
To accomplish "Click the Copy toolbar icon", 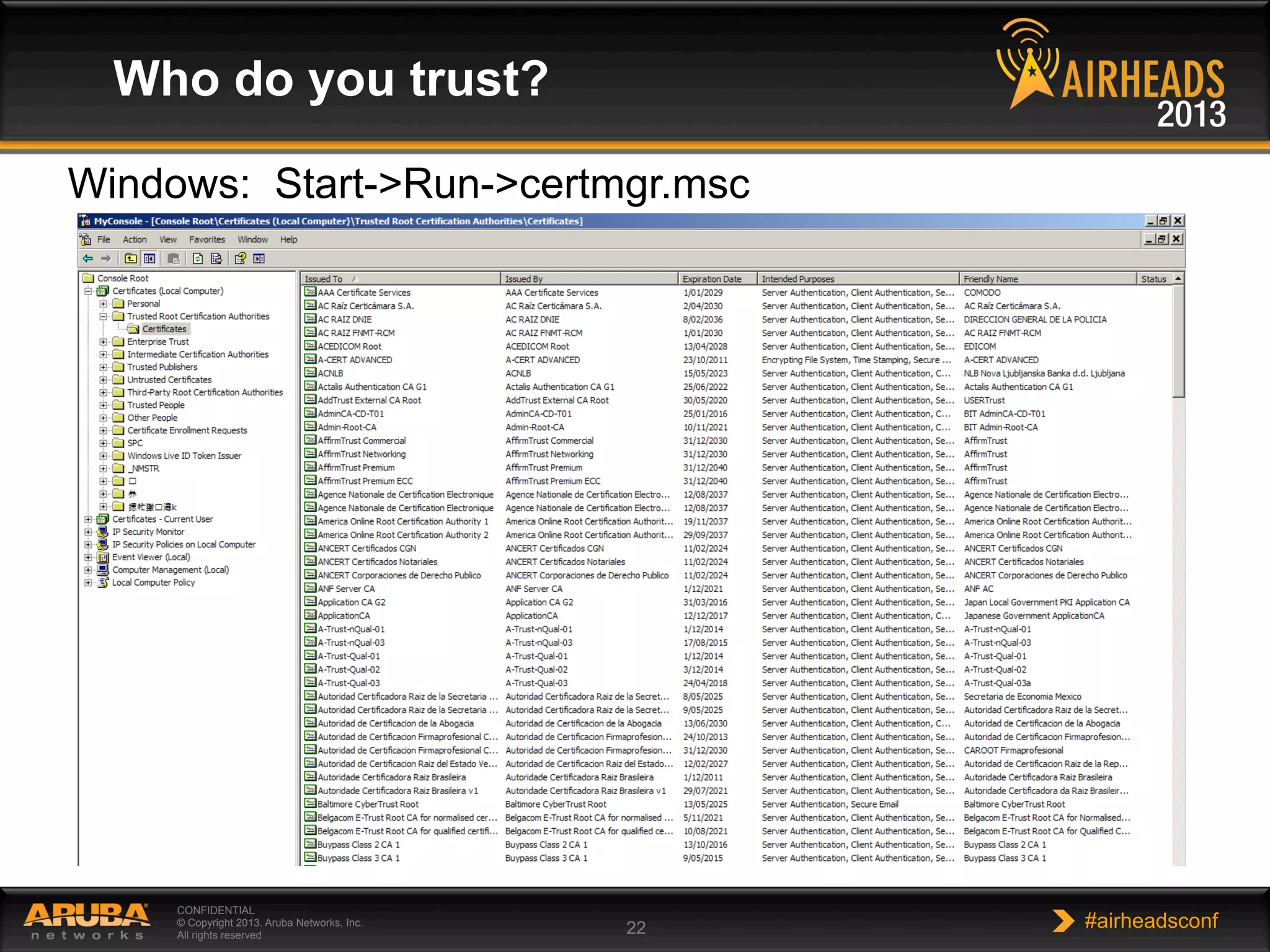I will [174, 258].
